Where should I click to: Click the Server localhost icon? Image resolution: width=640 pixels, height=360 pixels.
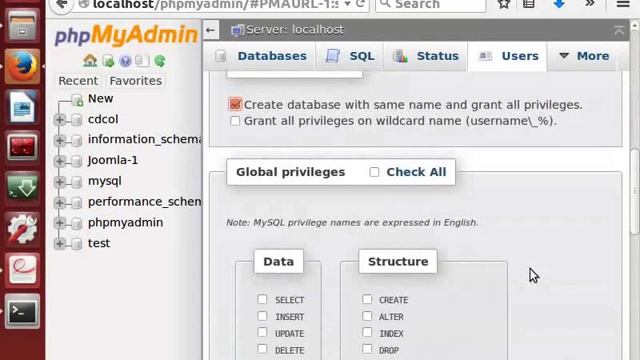(x=237, y=30)
